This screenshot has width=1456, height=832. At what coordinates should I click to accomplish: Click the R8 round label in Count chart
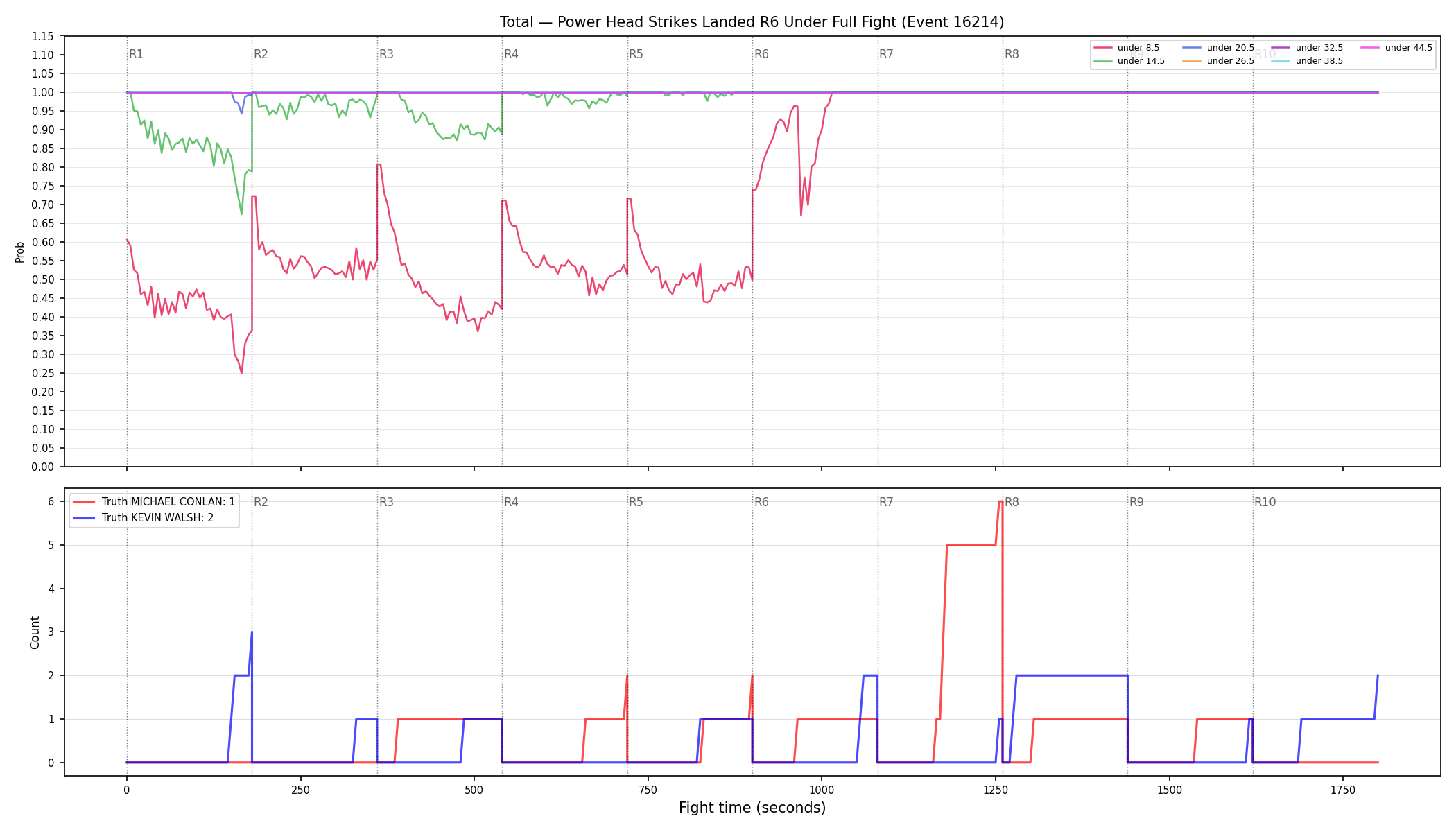(x=1012, y=502)
